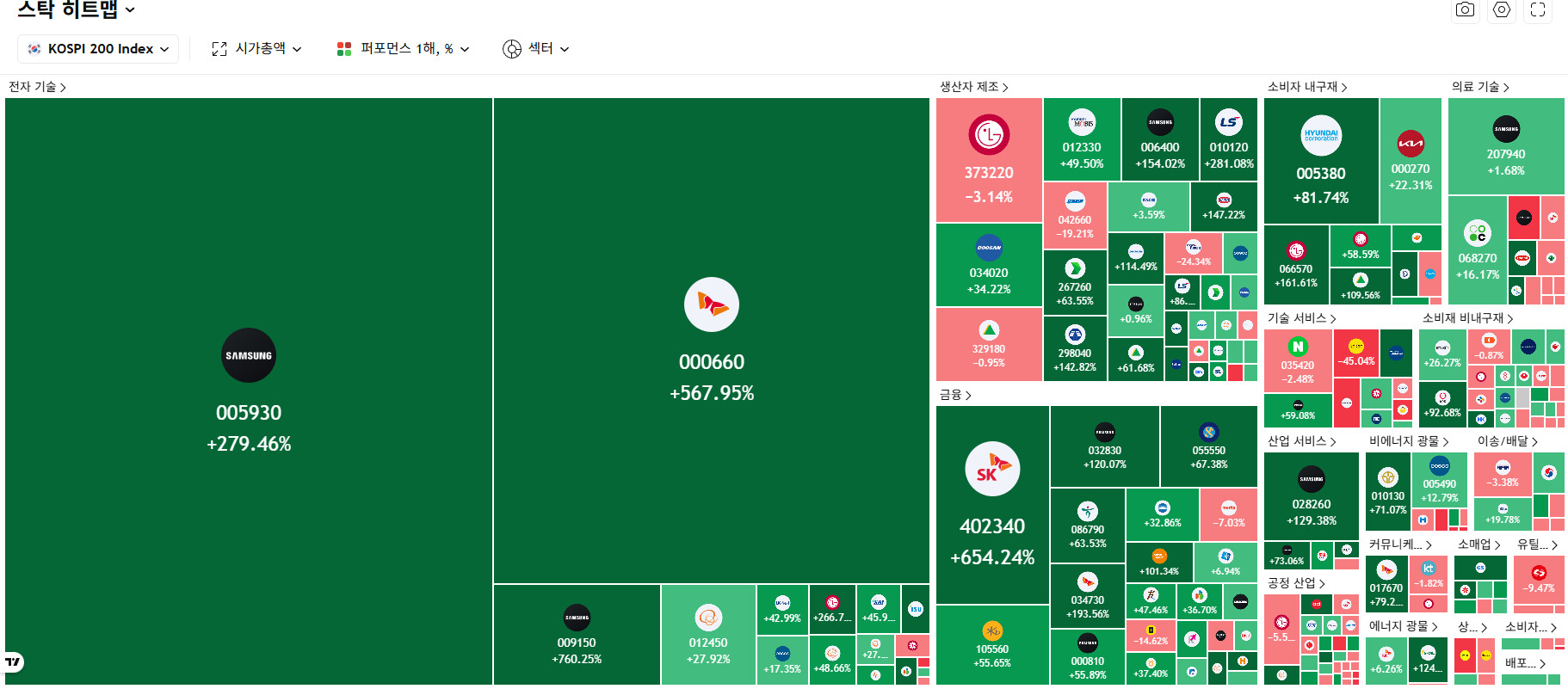Select the 086790 tile showing +63.53%
This screenshot has width=1568, height=695.
[x=1088, y=526]
